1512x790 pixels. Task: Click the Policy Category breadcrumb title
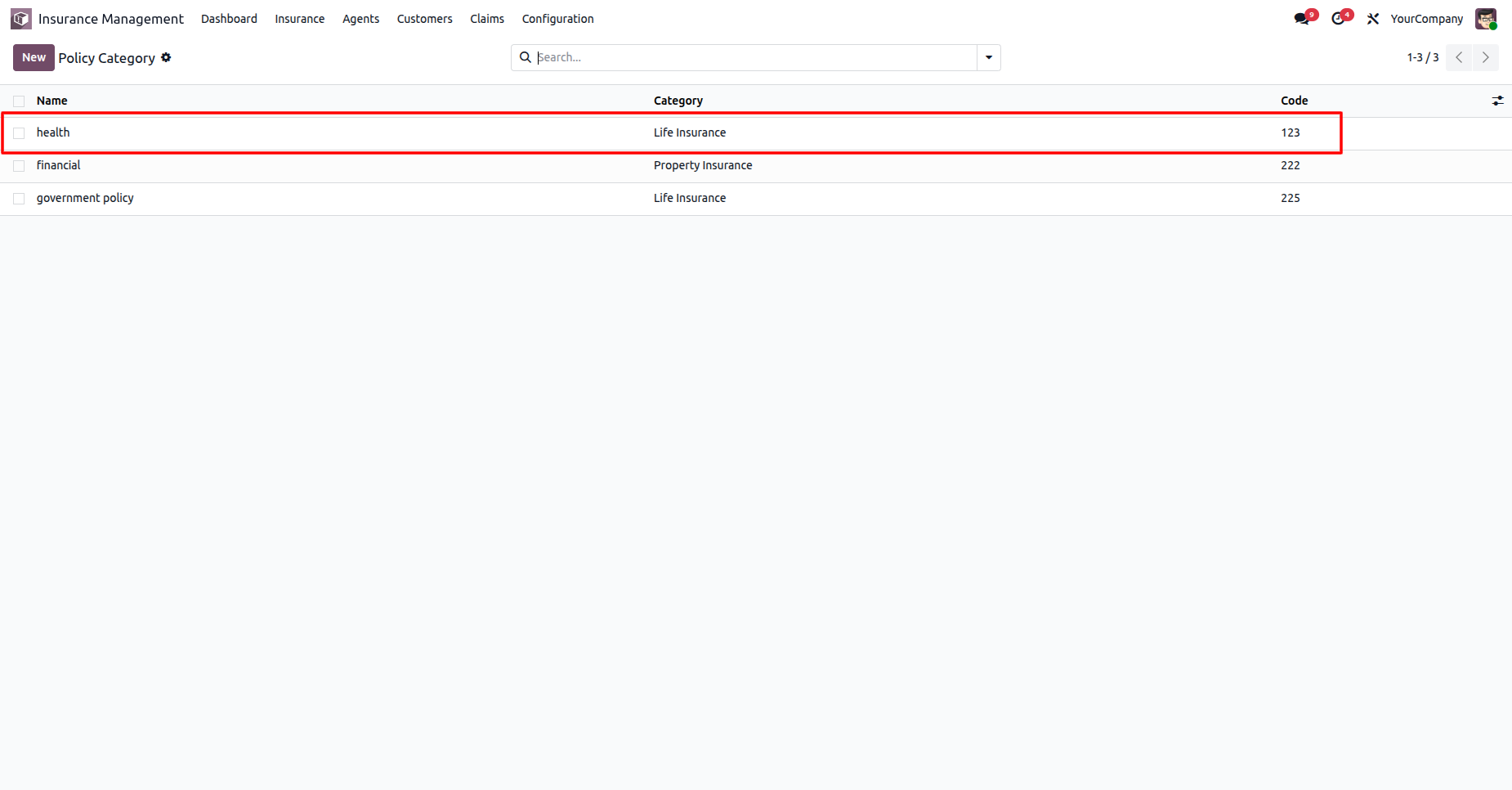click(x=107, y=58)
